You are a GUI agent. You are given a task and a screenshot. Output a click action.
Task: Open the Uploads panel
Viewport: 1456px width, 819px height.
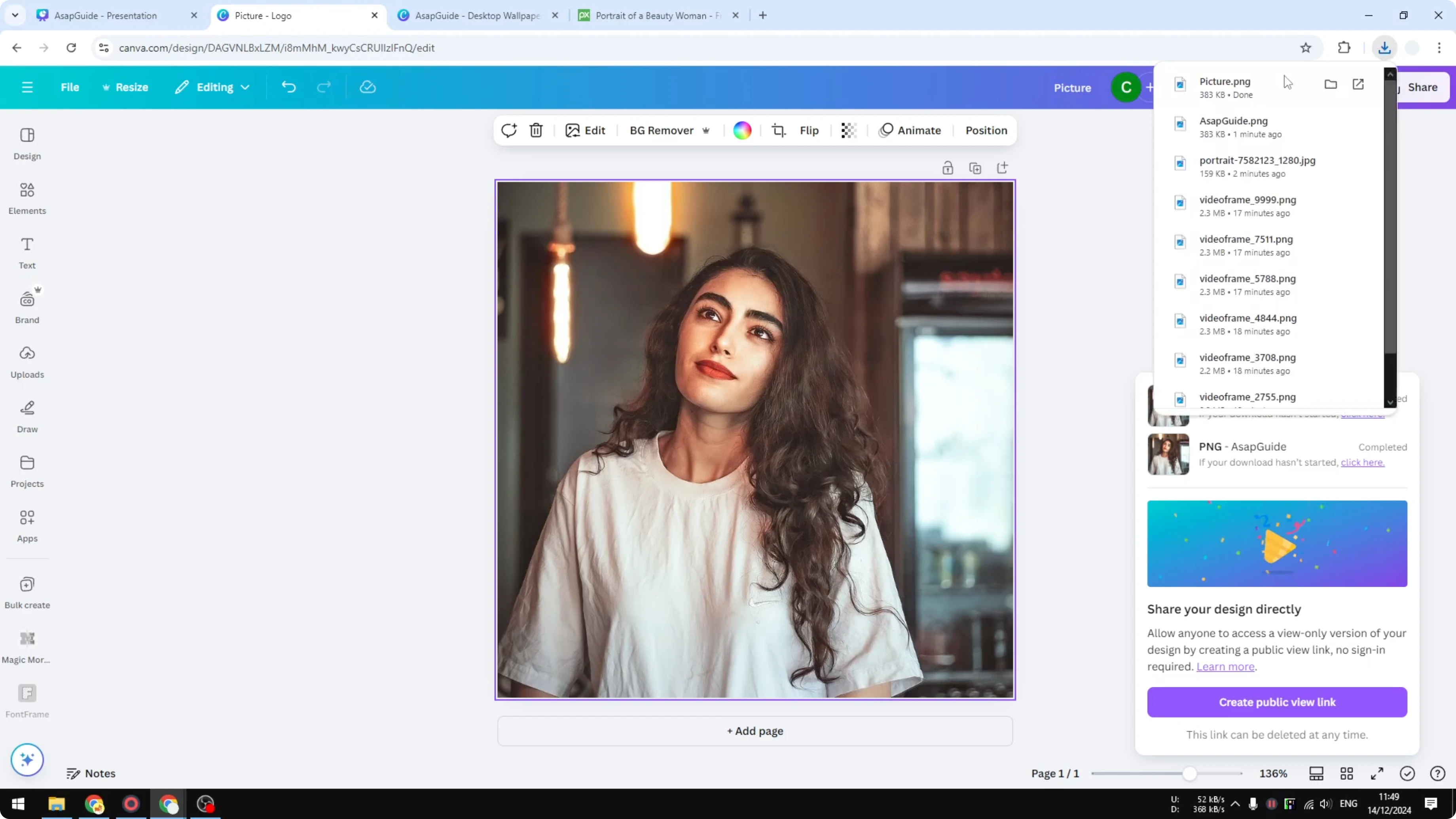pyautogui.click(x=27, y=360)
